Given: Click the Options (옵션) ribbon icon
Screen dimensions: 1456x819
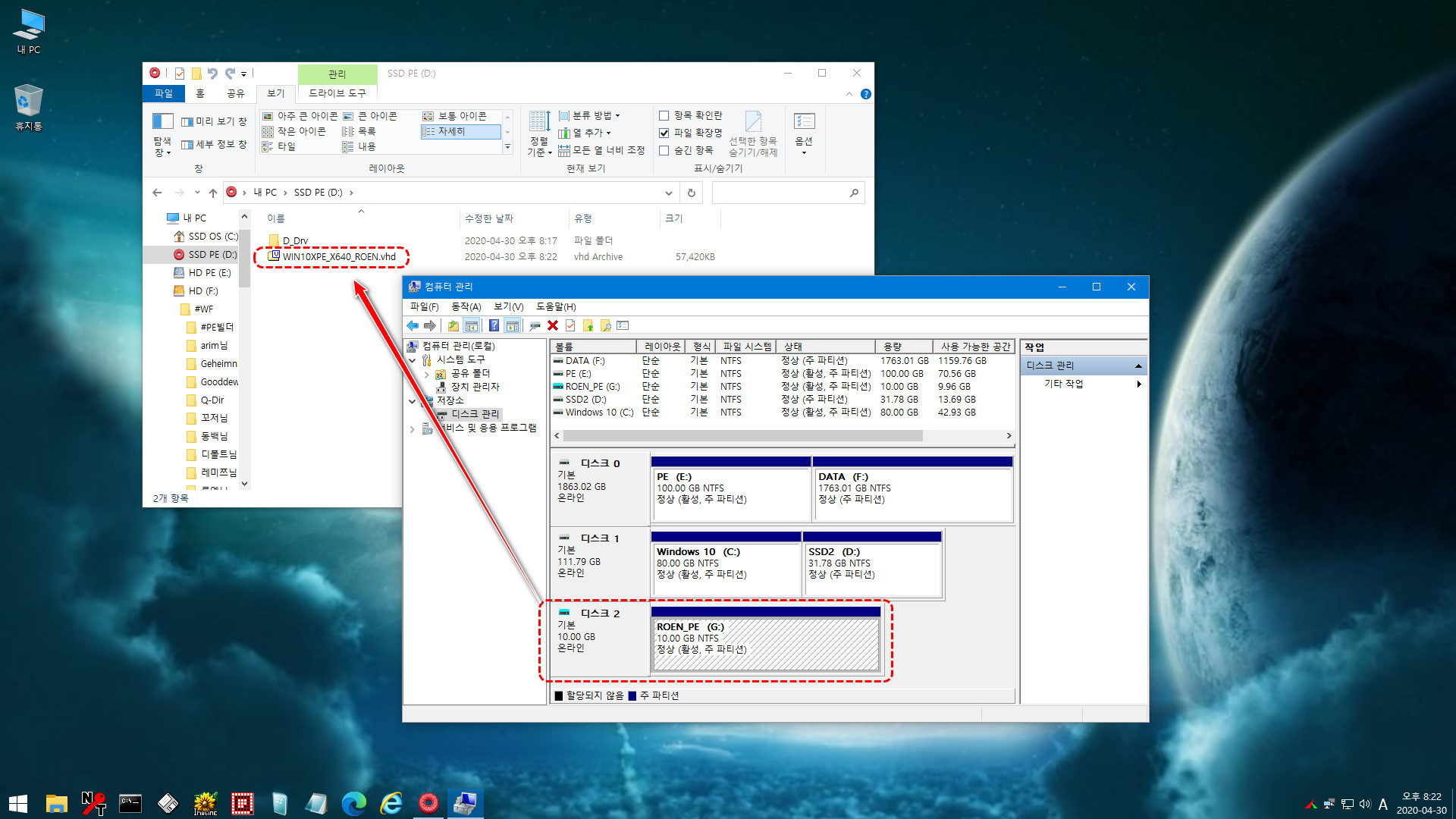Looking at the screenshot, I should [804, 134].
